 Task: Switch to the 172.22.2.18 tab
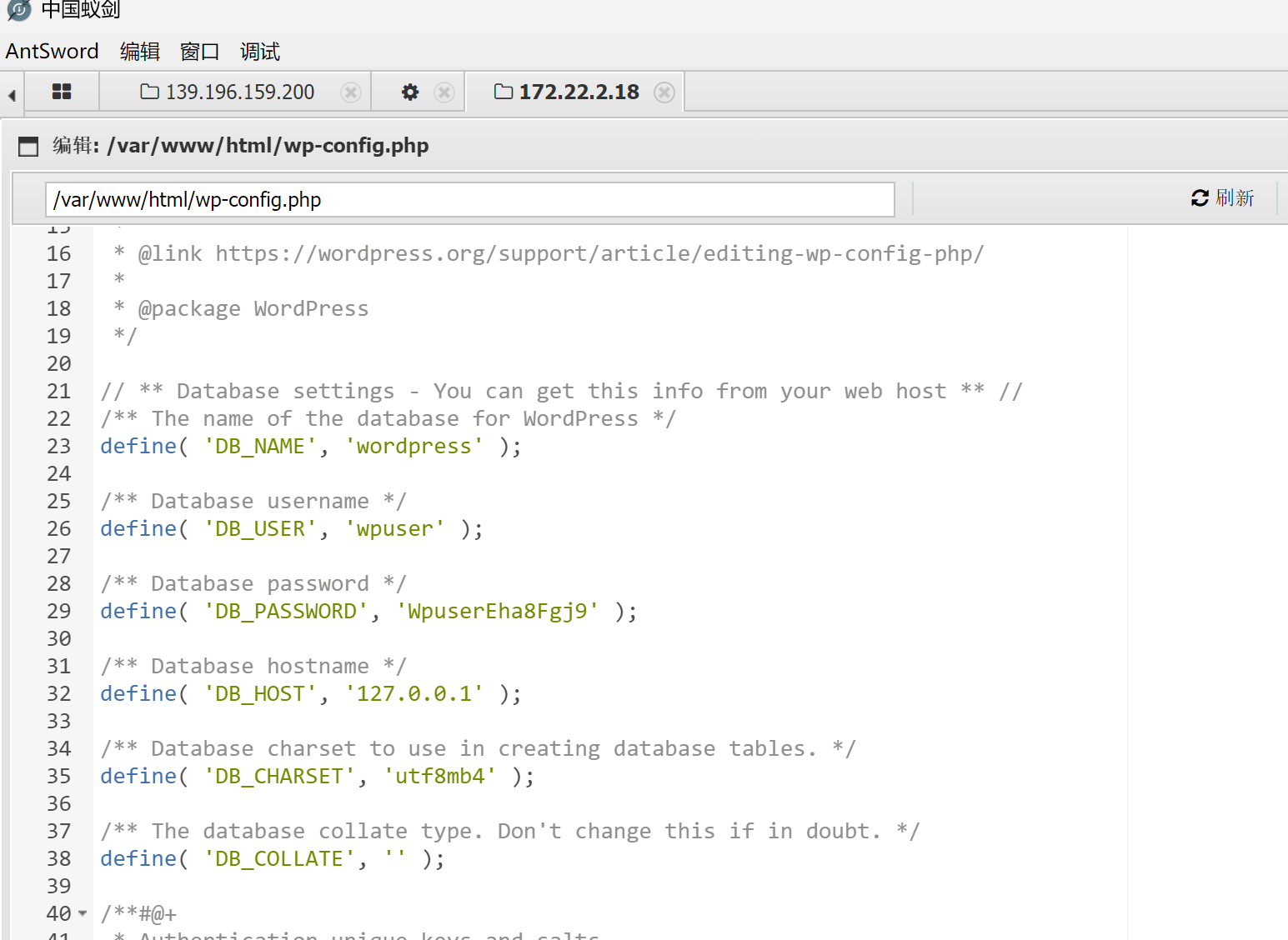click(579, 92)
